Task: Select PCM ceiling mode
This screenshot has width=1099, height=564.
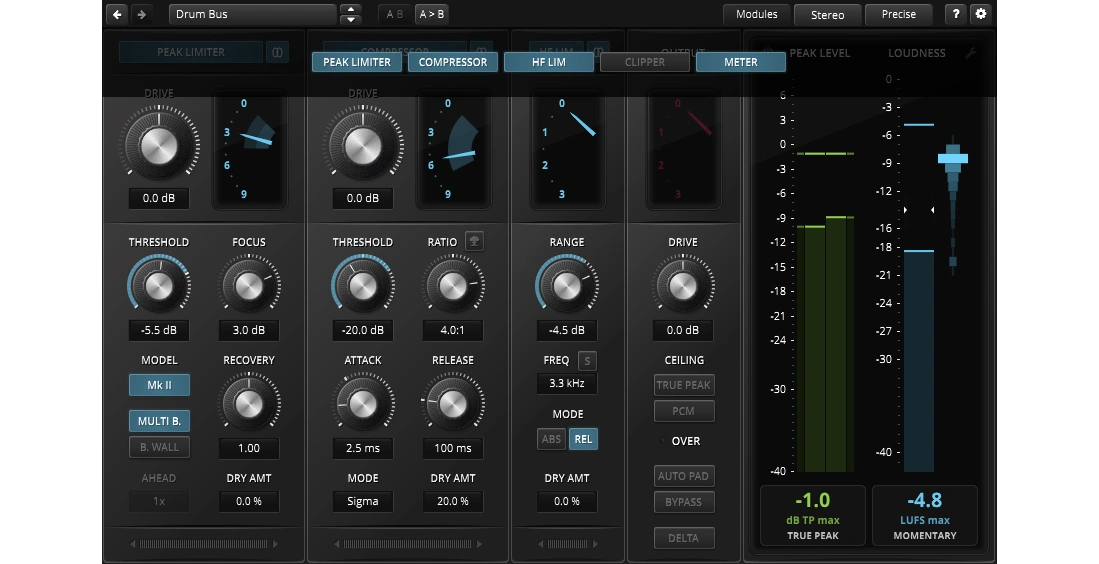Action: pos(683,411)
